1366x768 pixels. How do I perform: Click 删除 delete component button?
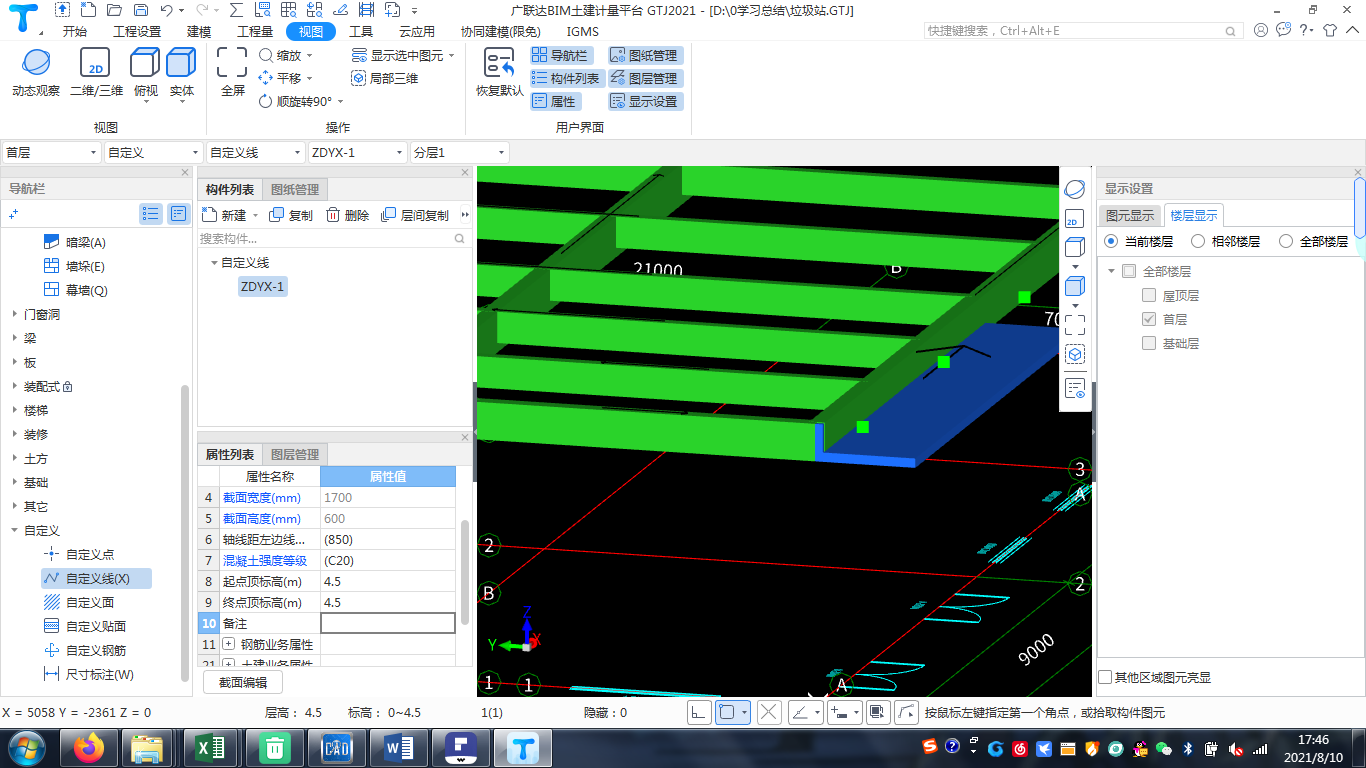coord(347,215)
